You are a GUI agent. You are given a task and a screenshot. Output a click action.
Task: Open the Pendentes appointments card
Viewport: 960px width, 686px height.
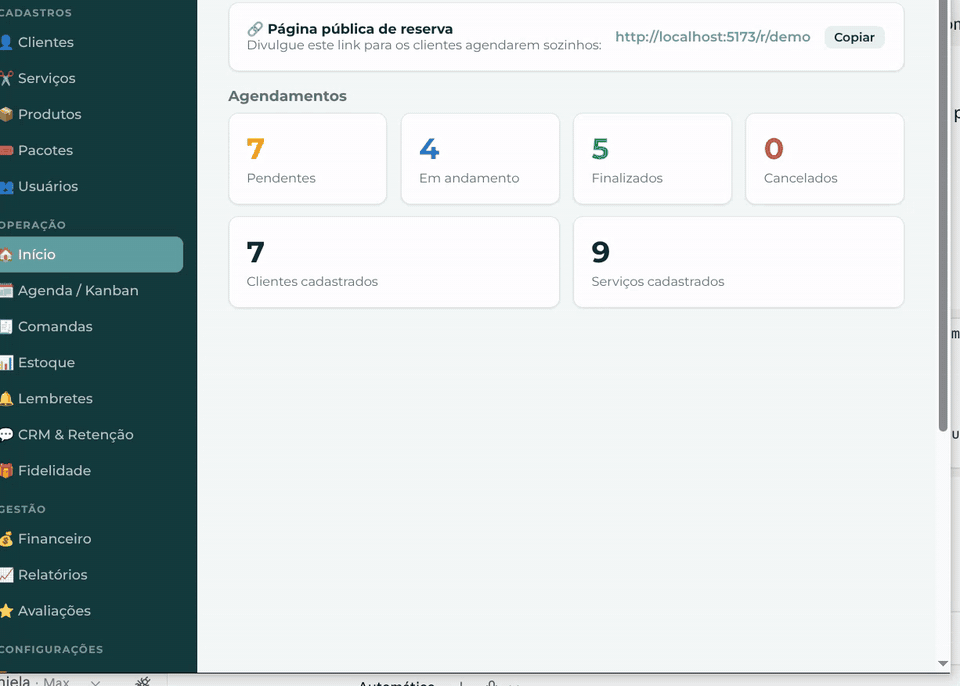click(307, 159)
